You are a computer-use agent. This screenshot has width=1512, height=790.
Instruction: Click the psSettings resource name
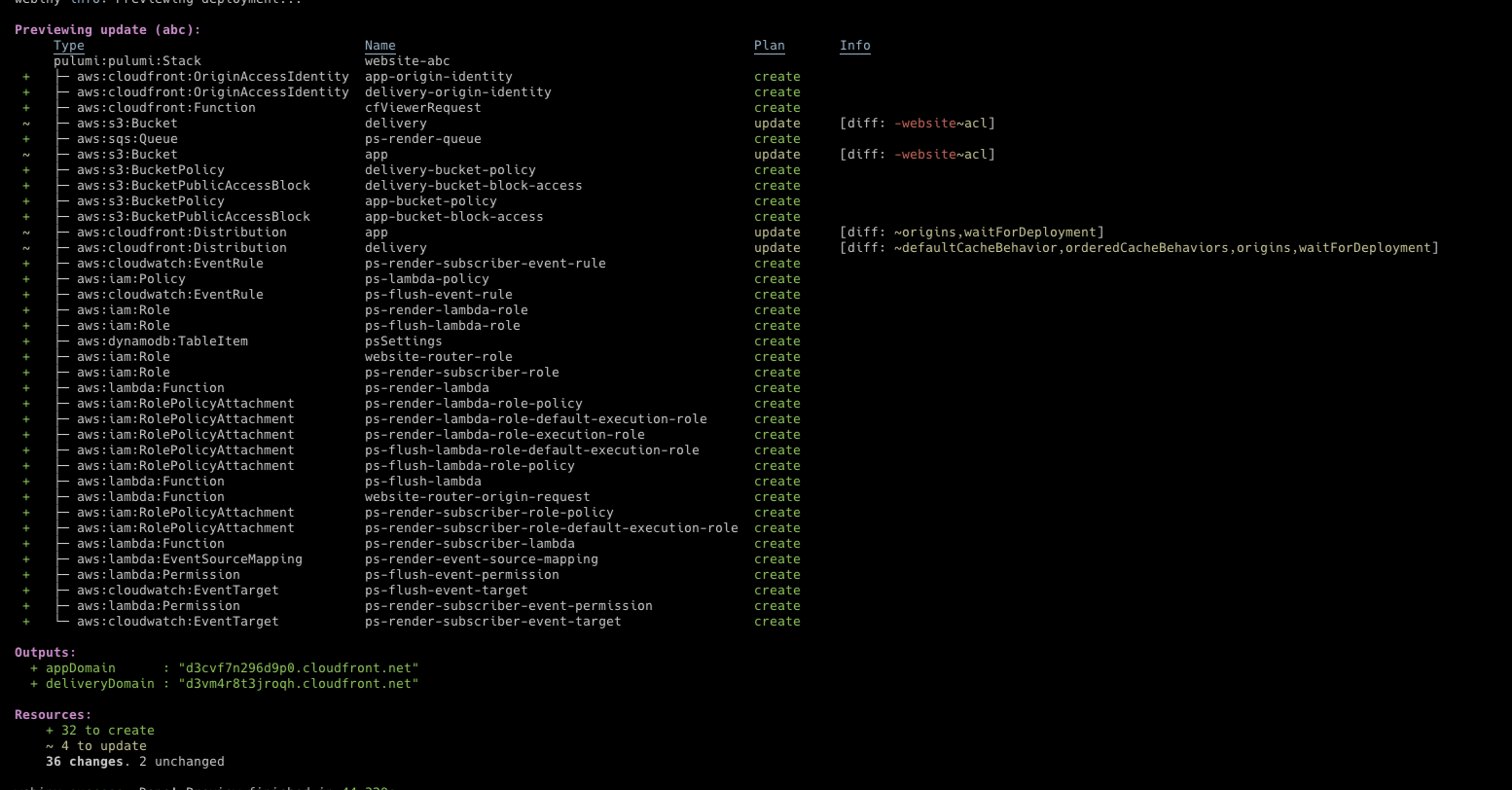403,341
